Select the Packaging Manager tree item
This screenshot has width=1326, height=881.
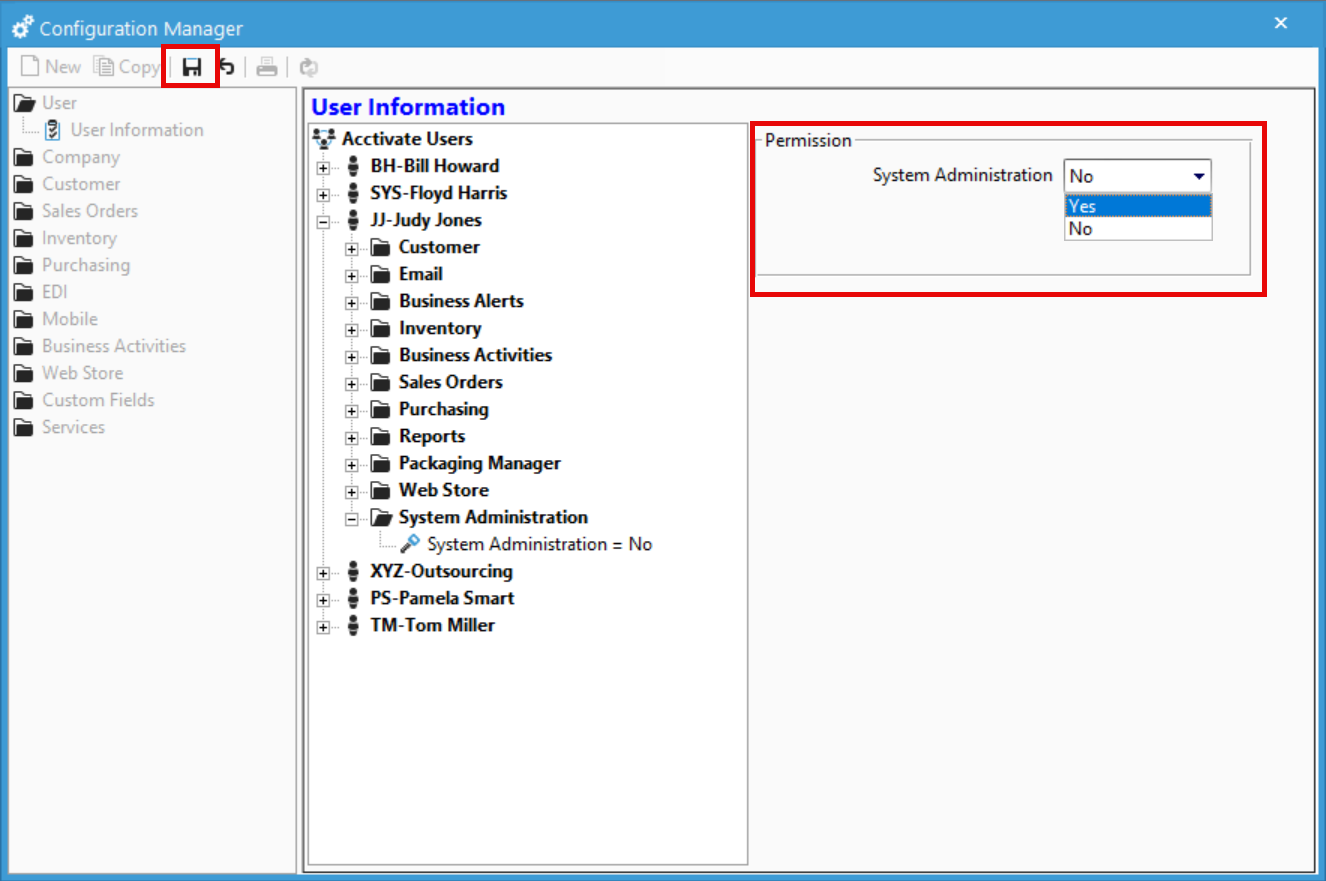click(479, 463)
